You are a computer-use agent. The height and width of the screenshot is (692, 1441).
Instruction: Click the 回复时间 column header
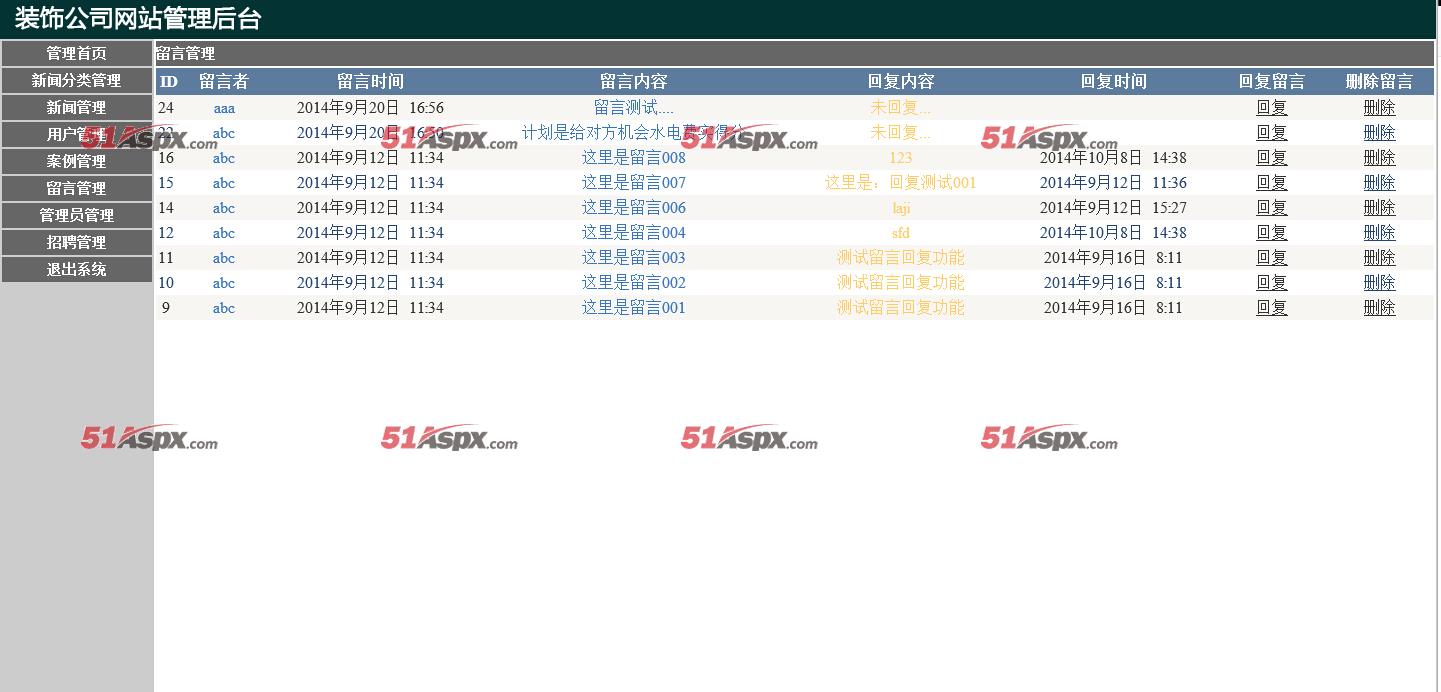pyautogui.click(x=1113, y=81)
